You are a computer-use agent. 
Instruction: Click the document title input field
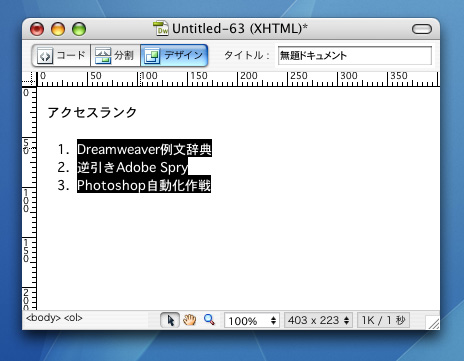click(x=355, y=56)
